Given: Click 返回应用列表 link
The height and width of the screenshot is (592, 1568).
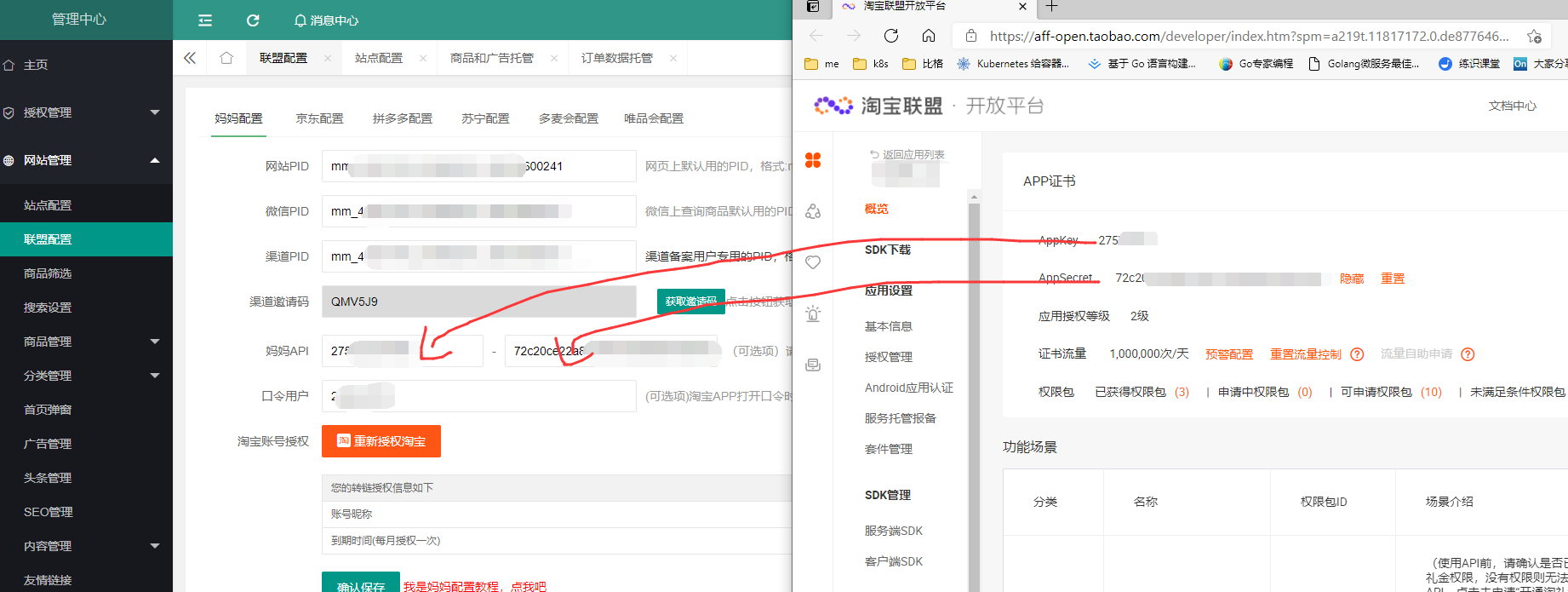Looking at the screenshot, I should point(907,155).
